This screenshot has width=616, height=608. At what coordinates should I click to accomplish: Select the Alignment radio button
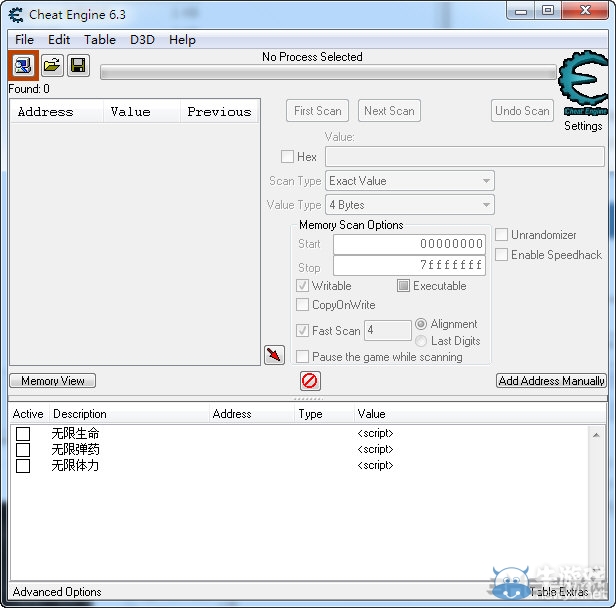421,324
